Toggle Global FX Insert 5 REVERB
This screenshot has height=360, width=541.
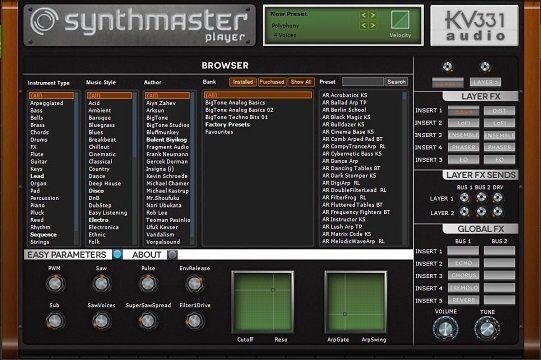463,300
